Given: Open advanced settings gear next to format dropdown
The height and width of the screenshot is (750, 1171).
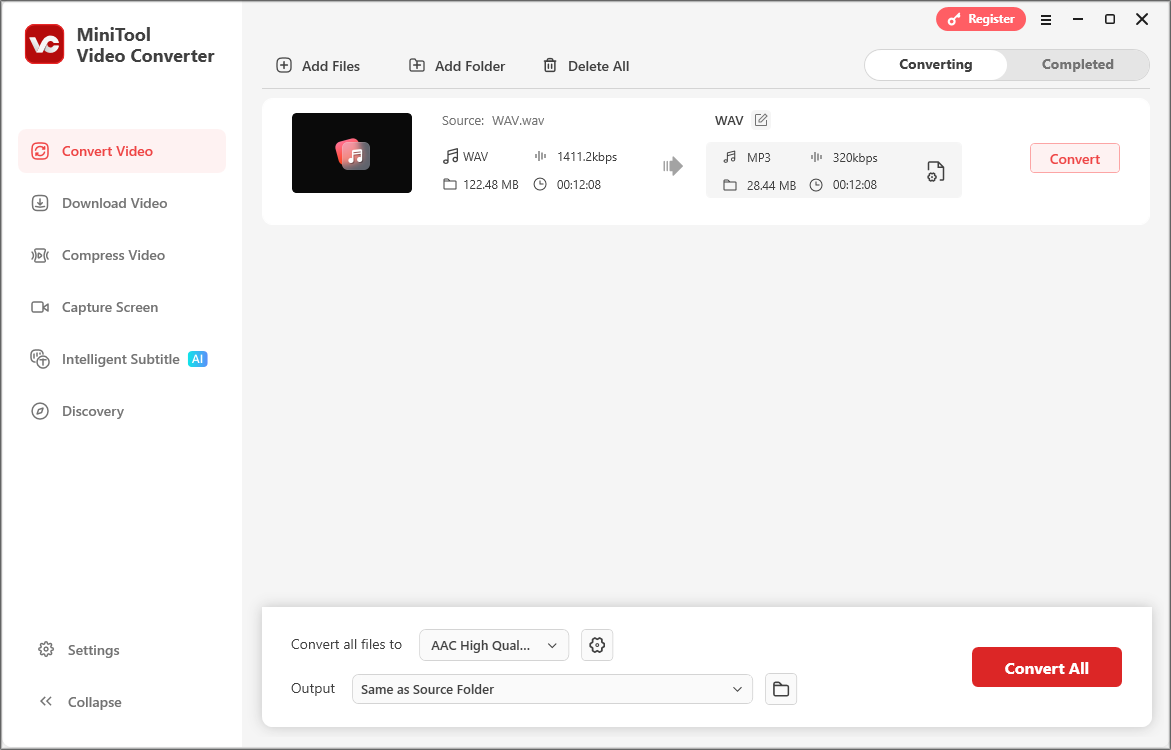Looking at the screenshot, I should click(x=597, y=645).
